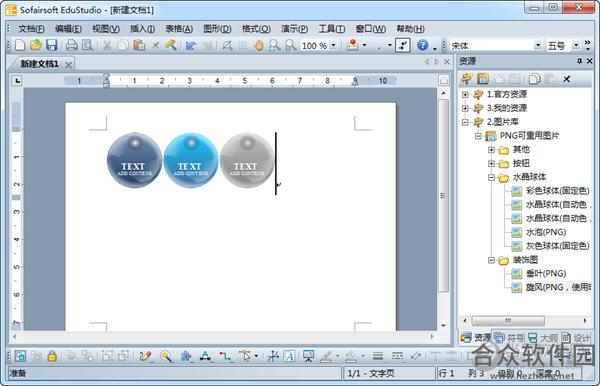Expand the 其他 folder

[492, 150]
